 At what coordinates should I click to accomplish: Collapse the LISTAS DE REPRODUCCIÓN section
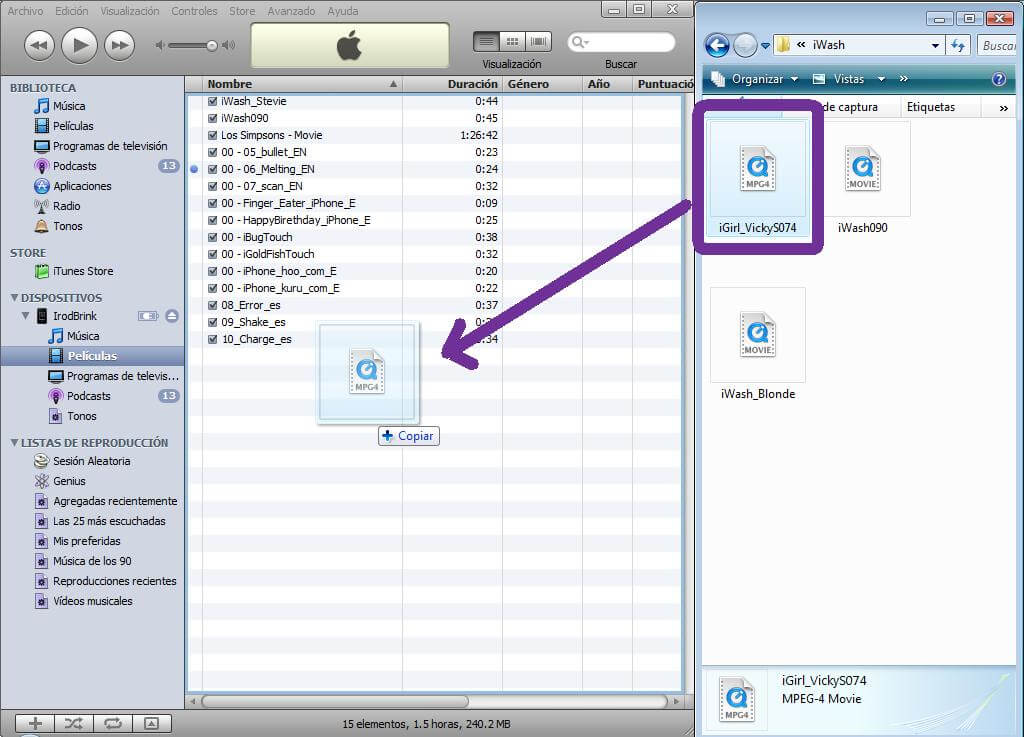(14, 443)
